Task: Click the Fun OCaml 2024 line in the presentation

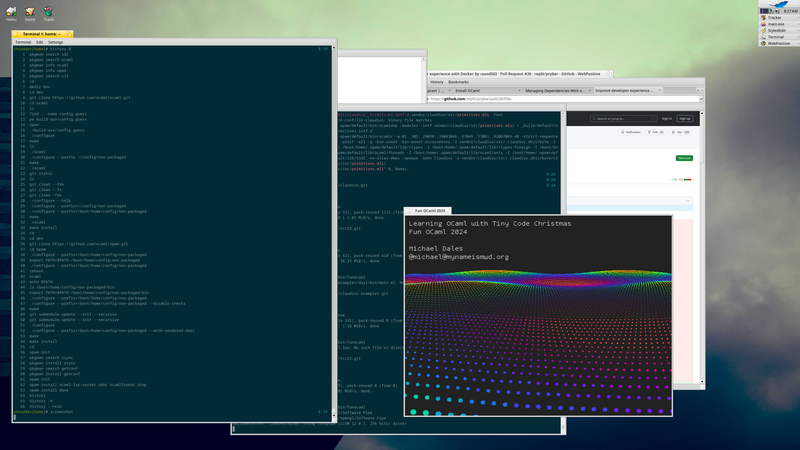Action: [438, 232]
